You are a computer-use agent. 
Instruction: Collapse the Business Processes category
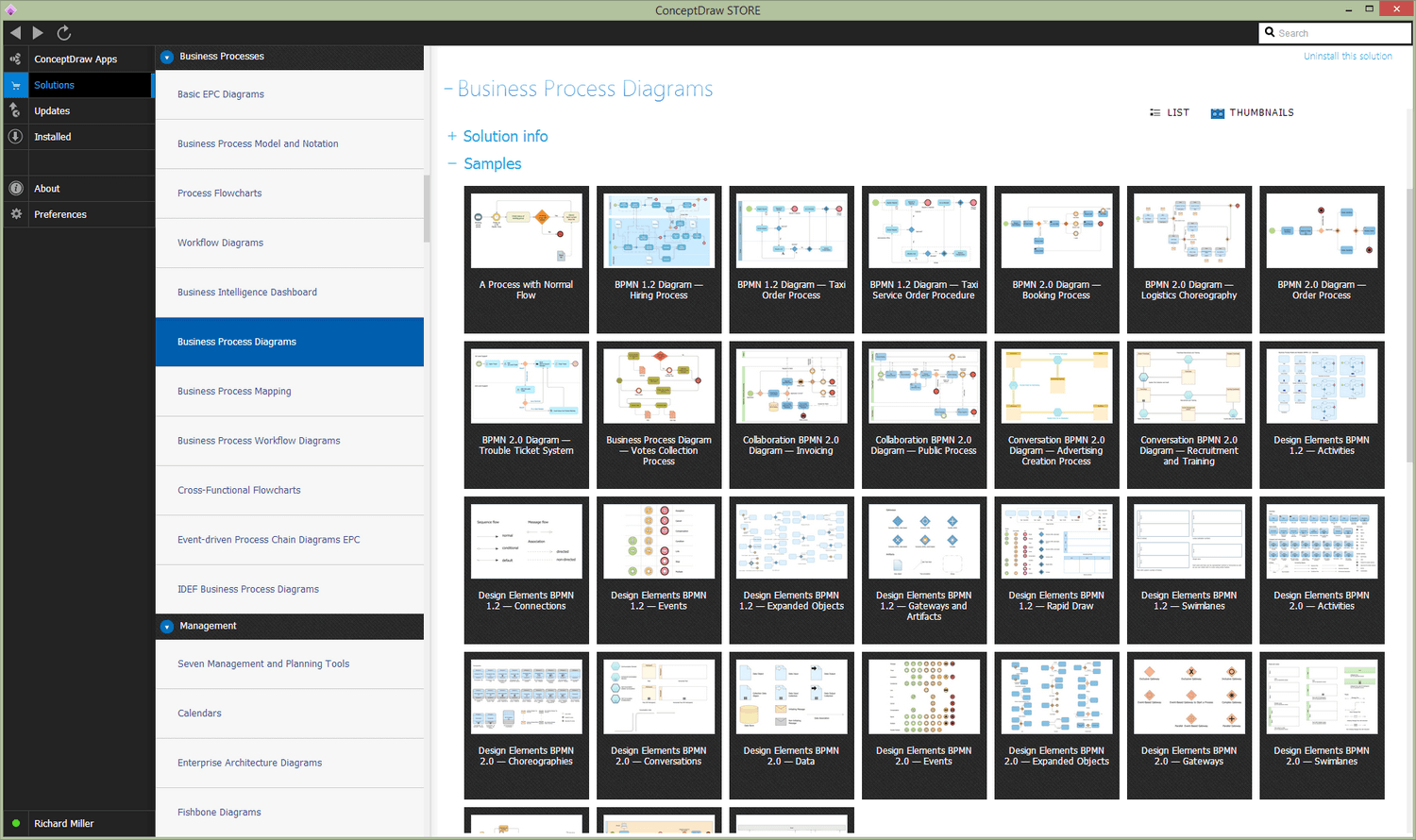(x=167, y=57)
